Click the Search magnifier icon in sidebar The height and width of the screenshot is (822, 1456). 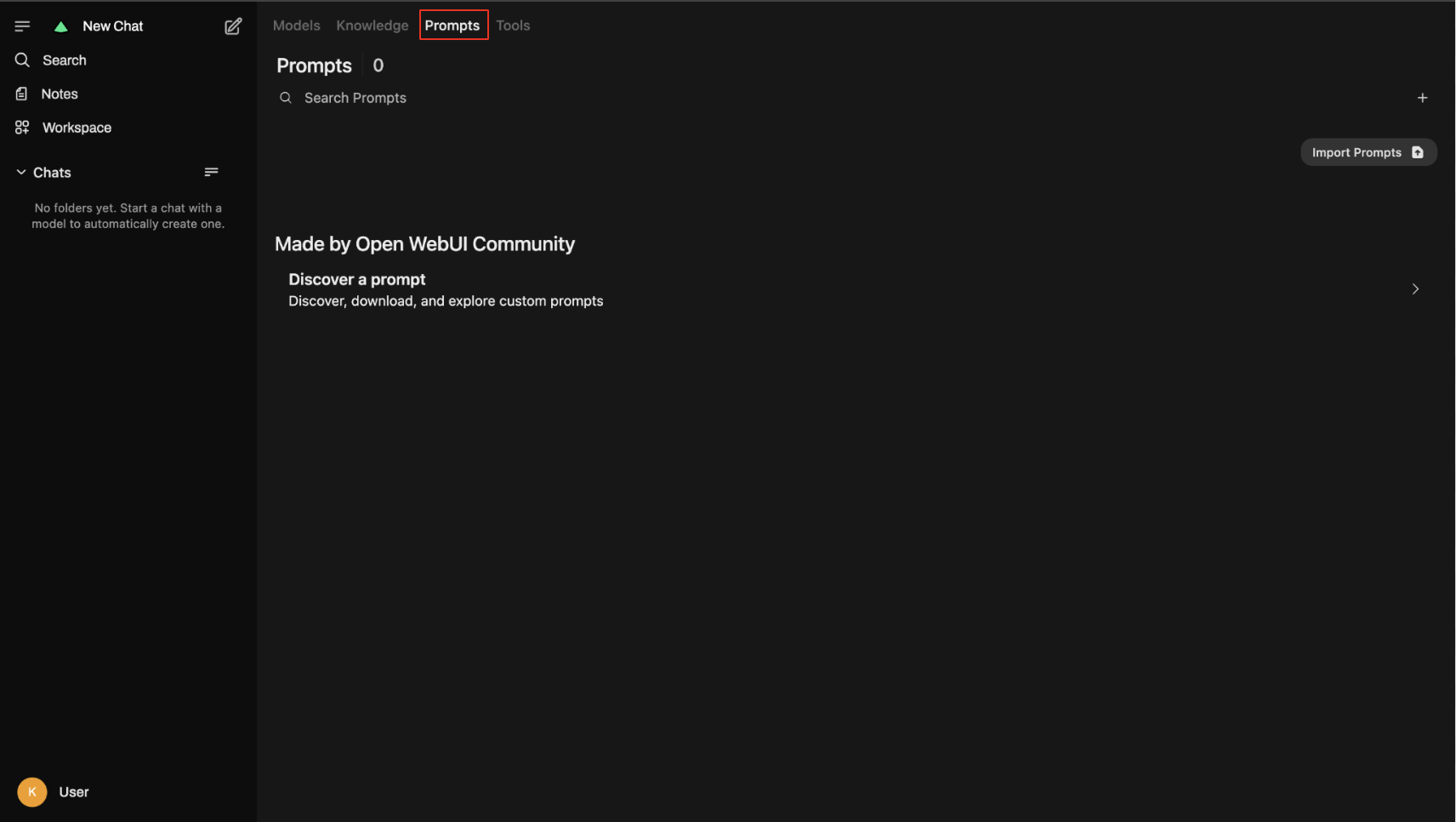point(22,60)
